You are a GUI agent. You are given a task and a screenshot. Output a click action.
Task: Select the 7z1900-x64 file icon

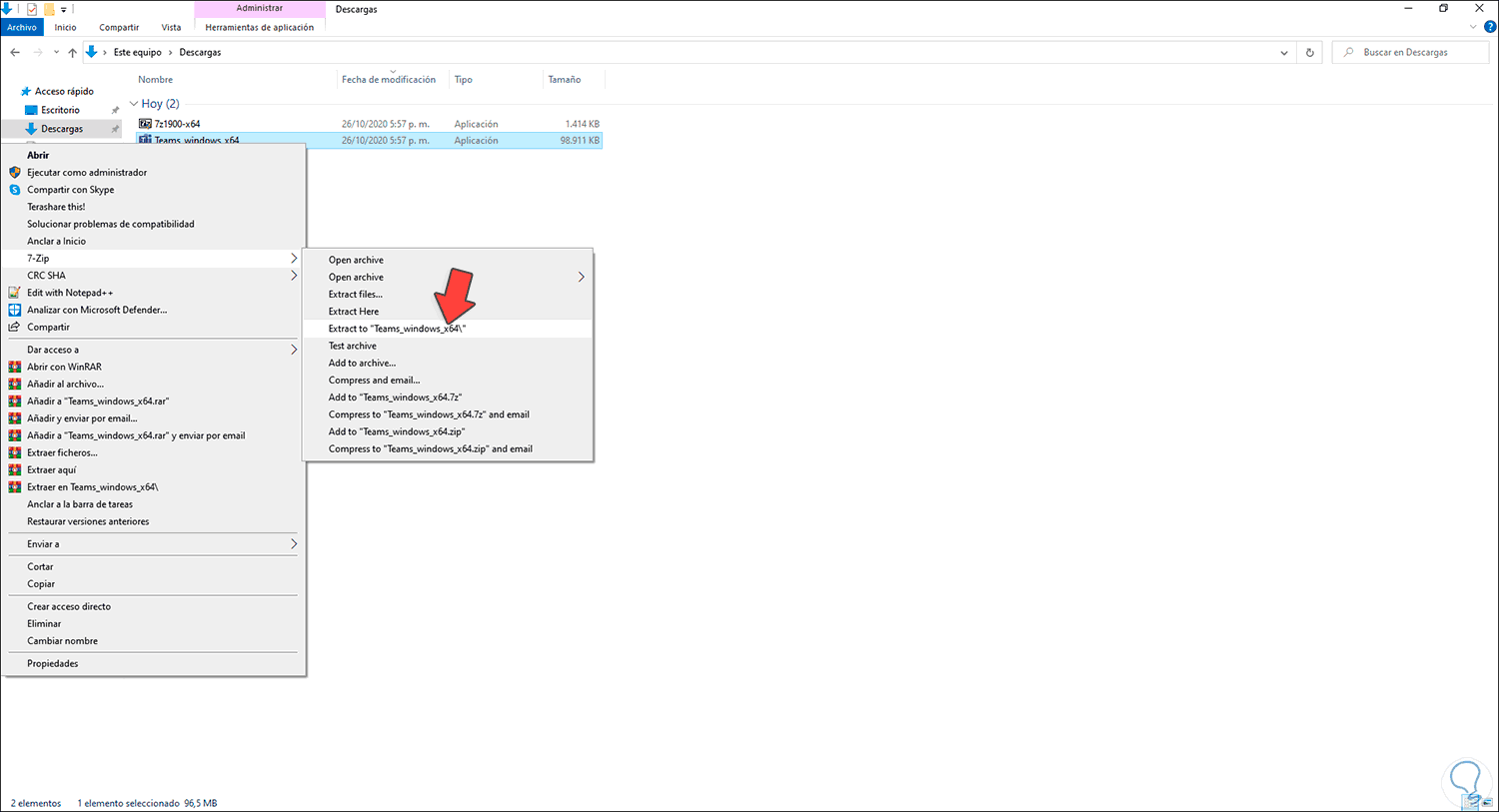click(x=146, y=124)
